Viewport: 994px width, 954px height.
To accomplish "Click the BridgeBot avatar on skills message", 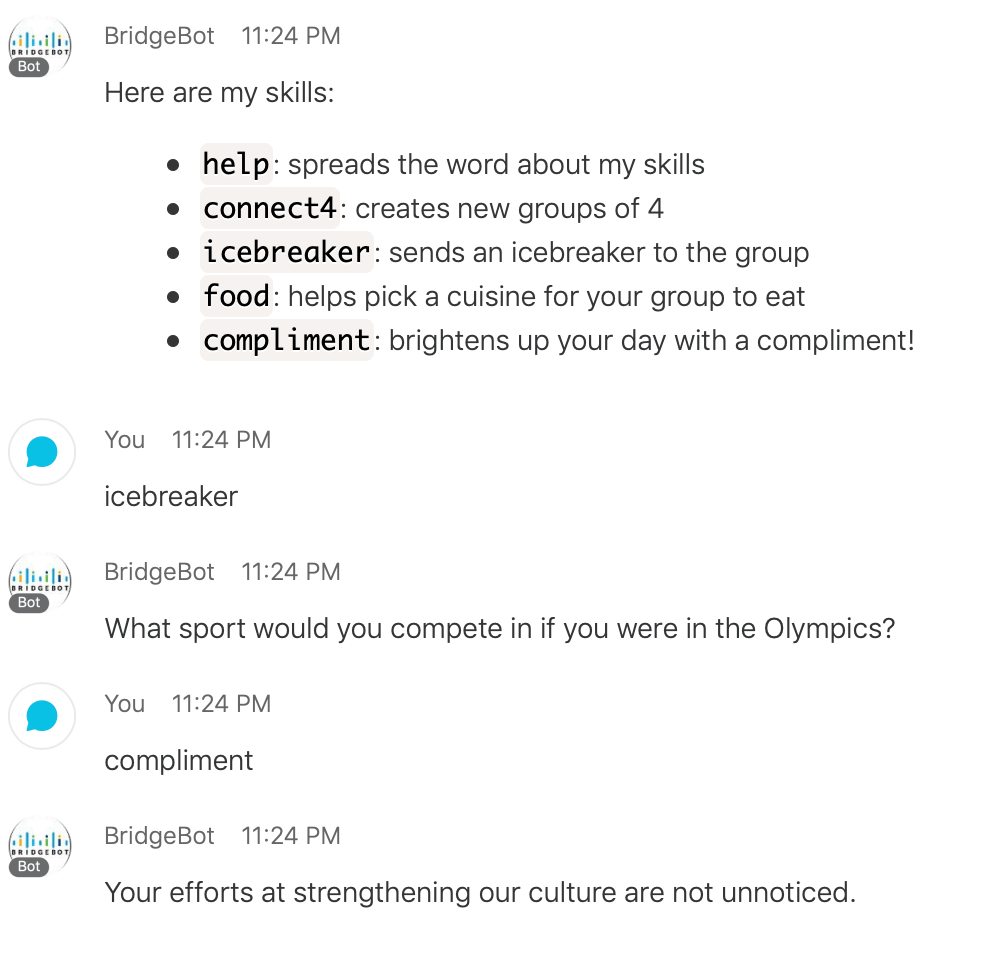I will point(40,46).
